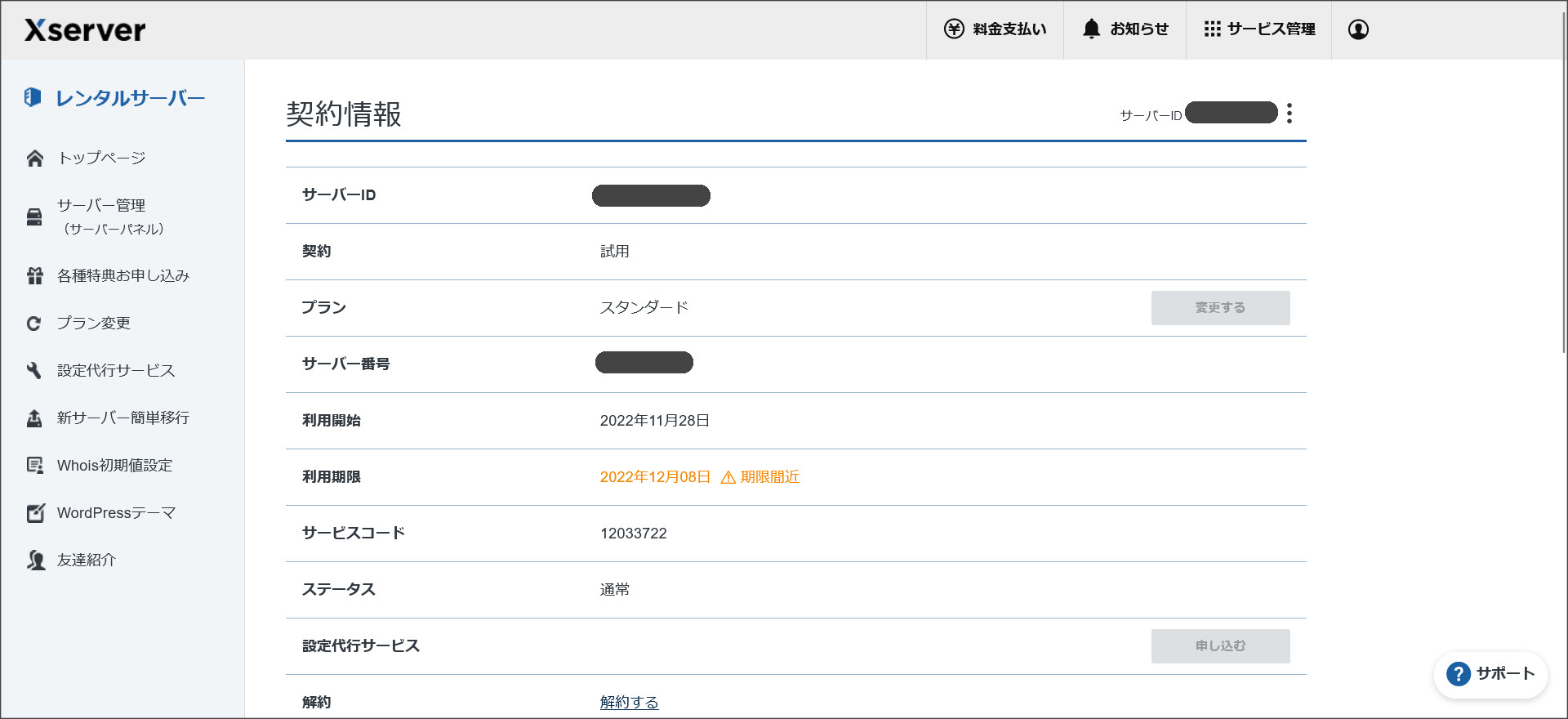
Task: Open the server ID three-dot menu
Action: pos(1290,113)
